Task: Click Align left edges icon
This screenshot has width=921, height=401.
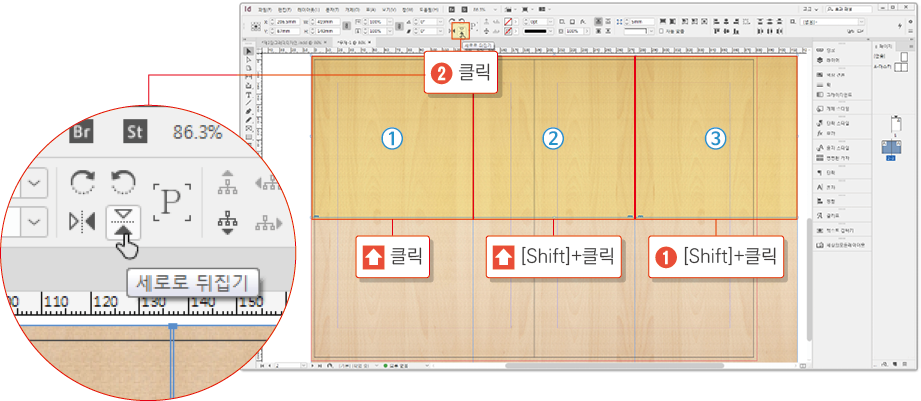Action: coord(716,21)
